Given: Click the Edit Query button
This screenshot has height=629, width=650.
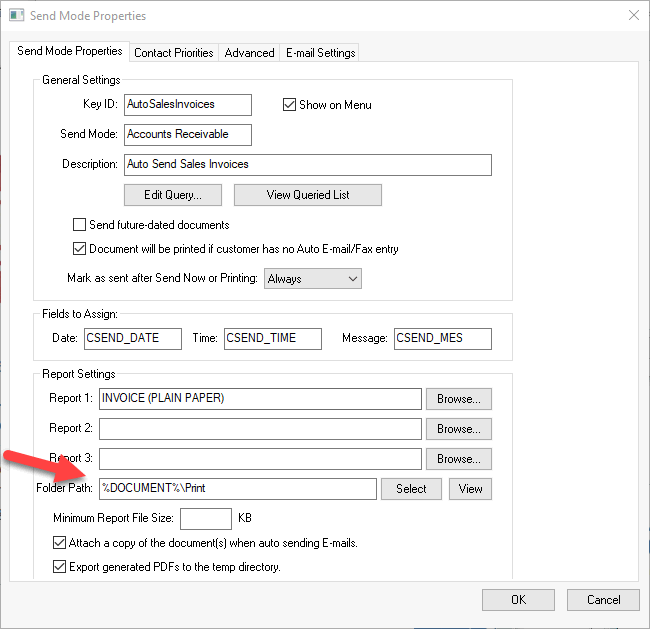Looking at the screenshot, I should pos(174,195).
